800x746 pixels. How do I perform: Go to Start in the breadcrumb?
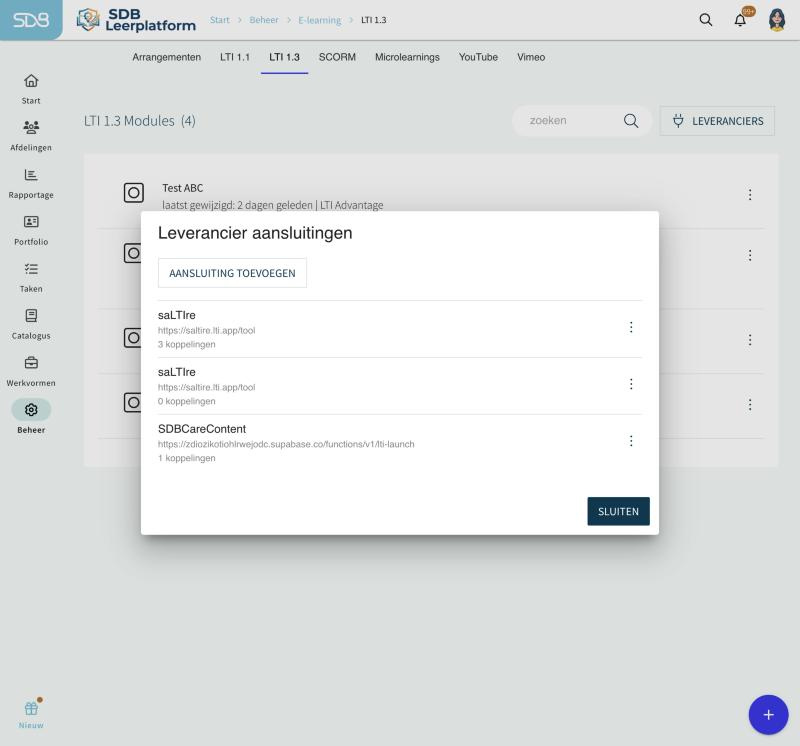click(219, 20)
